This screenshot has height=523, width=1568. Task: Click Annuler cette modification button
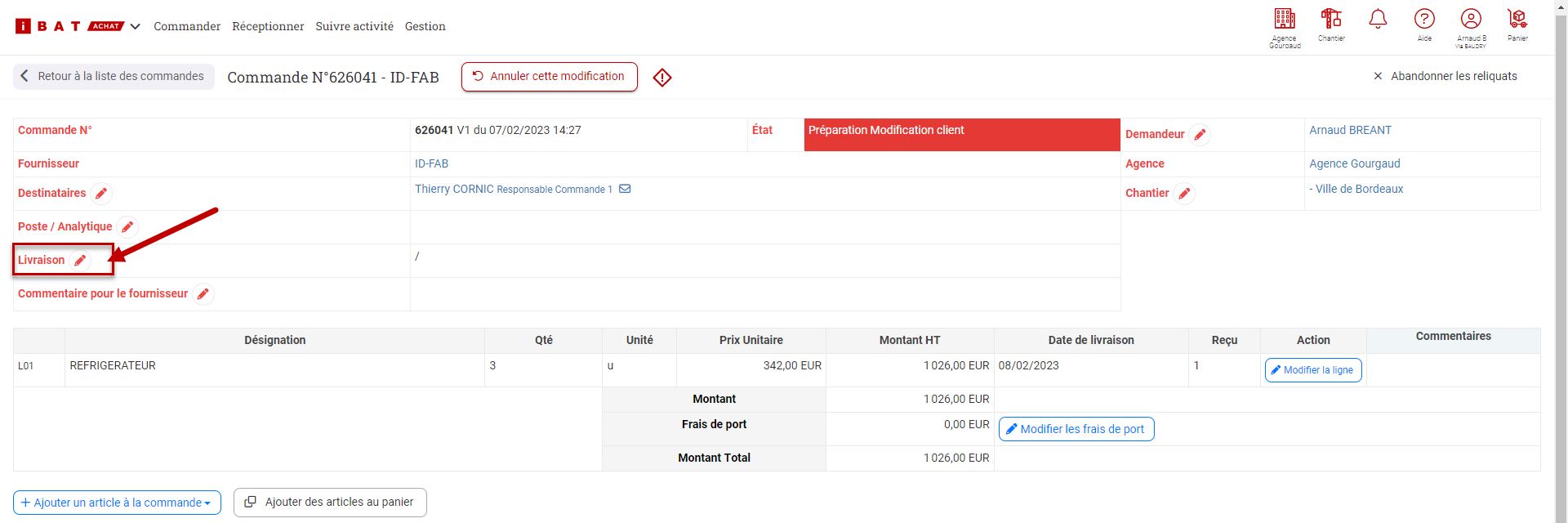(x=549, y=77)
